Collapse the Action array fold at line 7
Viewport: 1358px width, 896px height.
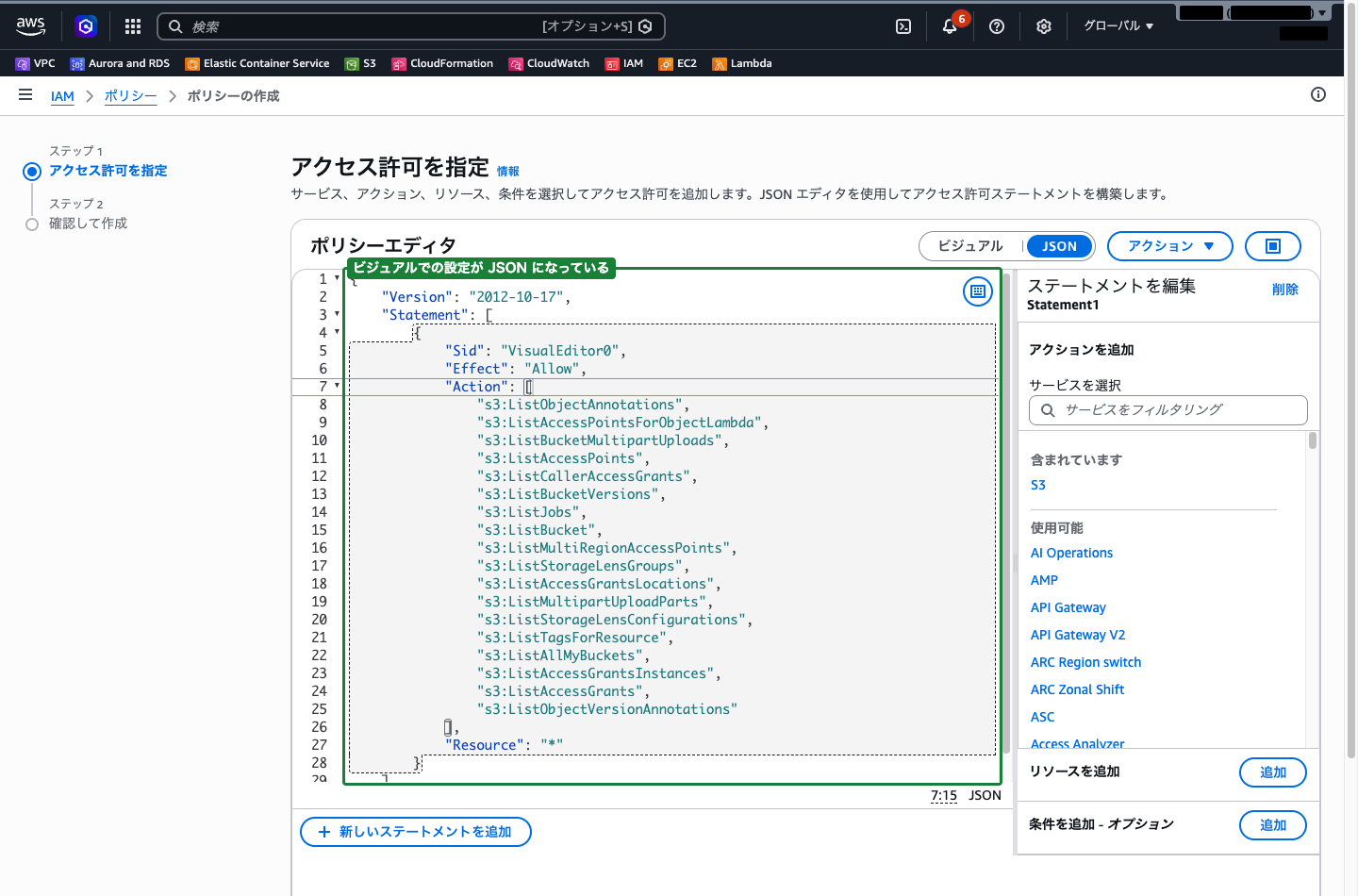click(x=337, y=386)
